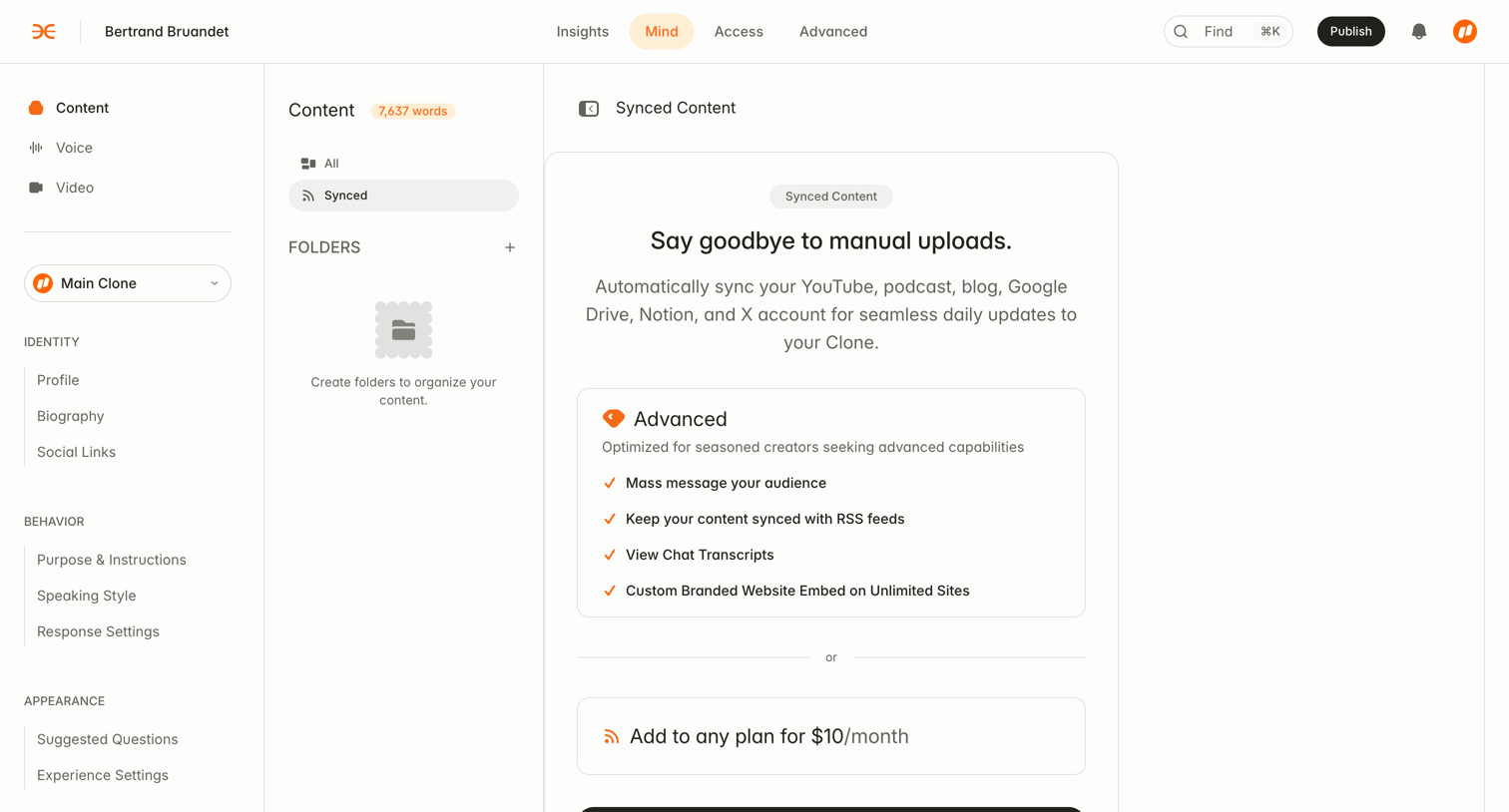Click the orange Content icon in sidebar

coord(36,108)
